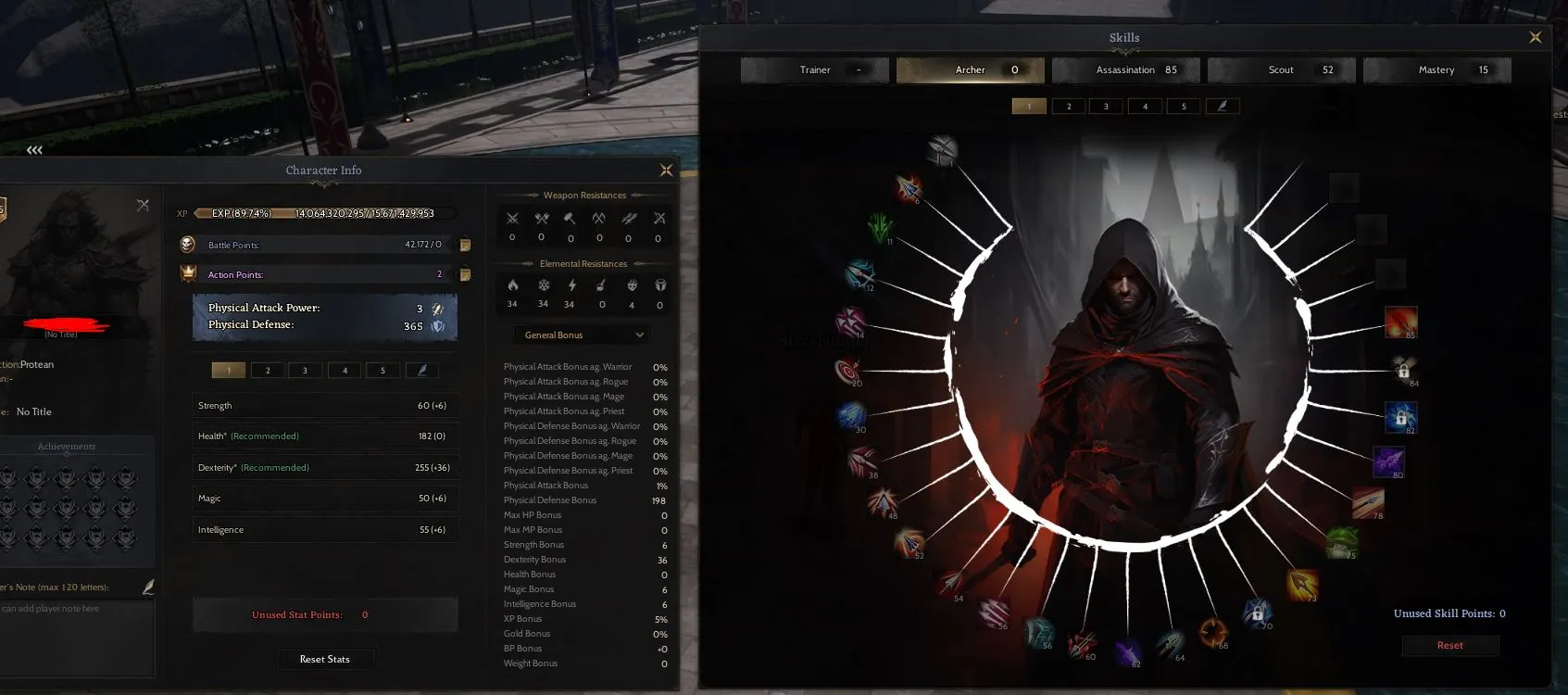Click the lightning resistance icon
This screenshot has width=1568, height=695.
571,285
